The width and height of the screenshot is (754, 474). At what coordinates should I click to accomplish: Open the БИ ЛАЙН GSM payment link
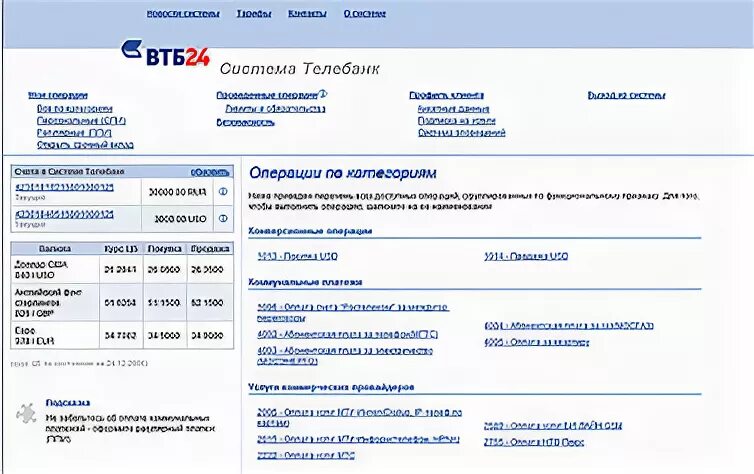[x=553, y=425]
